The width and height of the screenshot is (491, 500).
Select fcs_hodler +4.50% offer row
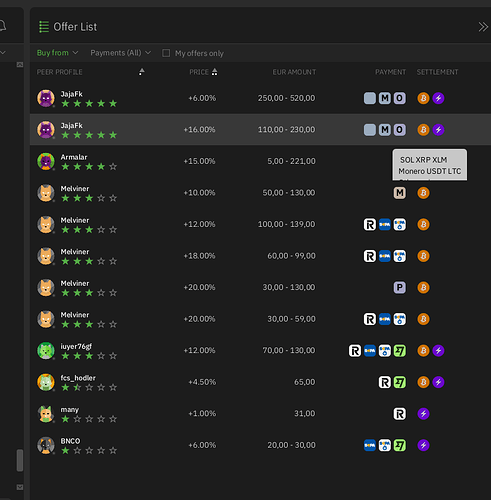pyautogui.click(x=260, y=382)
